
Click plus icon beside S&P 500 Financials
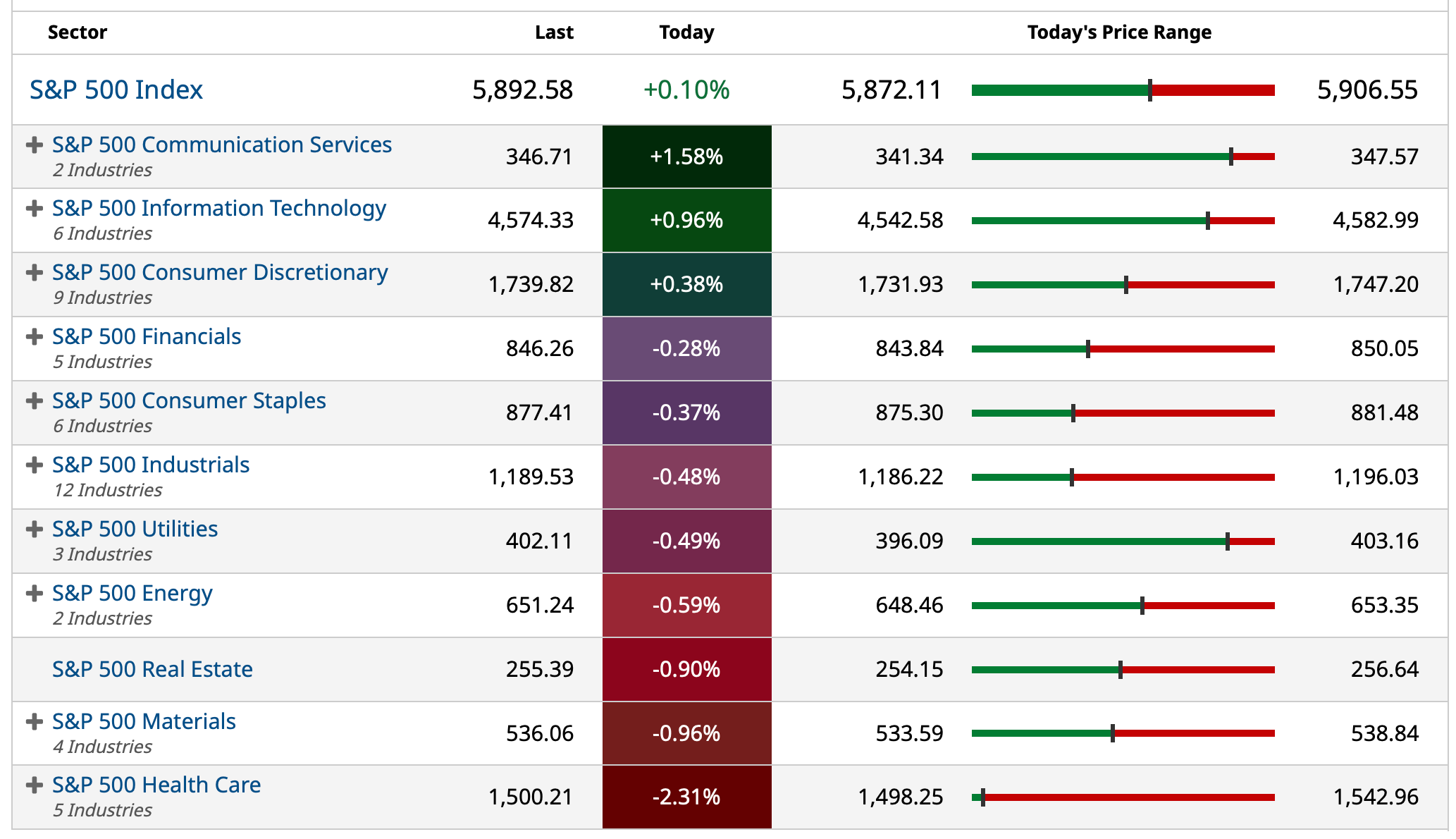[x=34, y=337]
